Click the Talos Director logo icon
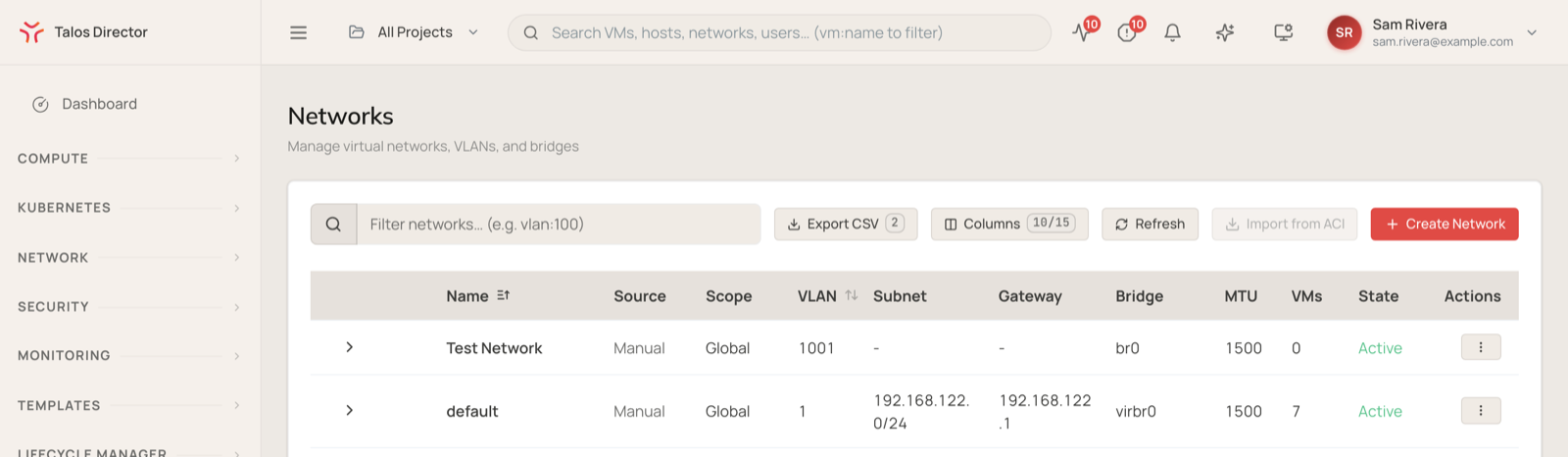This screenshot has width=1568, height=457. (x=31, y=32)
